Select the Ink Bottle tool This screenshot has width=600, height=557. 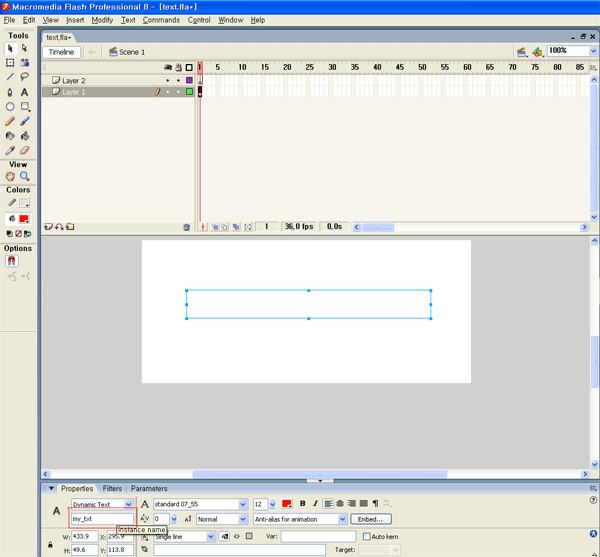(x=10, y=136)
